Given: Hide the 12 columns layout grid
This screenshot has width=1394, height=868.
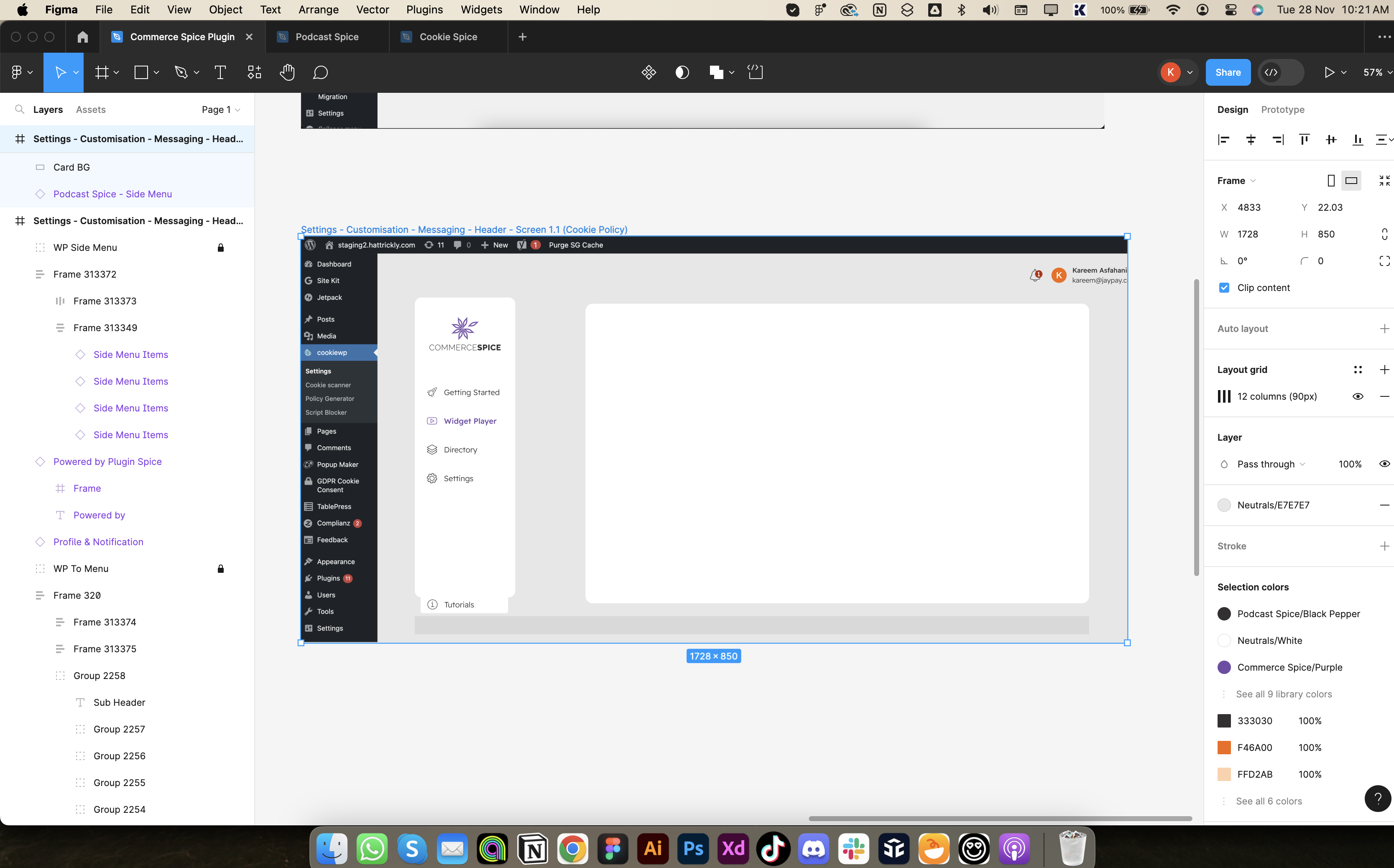Looking at the screenshot, I should [x=1357, y=397].
